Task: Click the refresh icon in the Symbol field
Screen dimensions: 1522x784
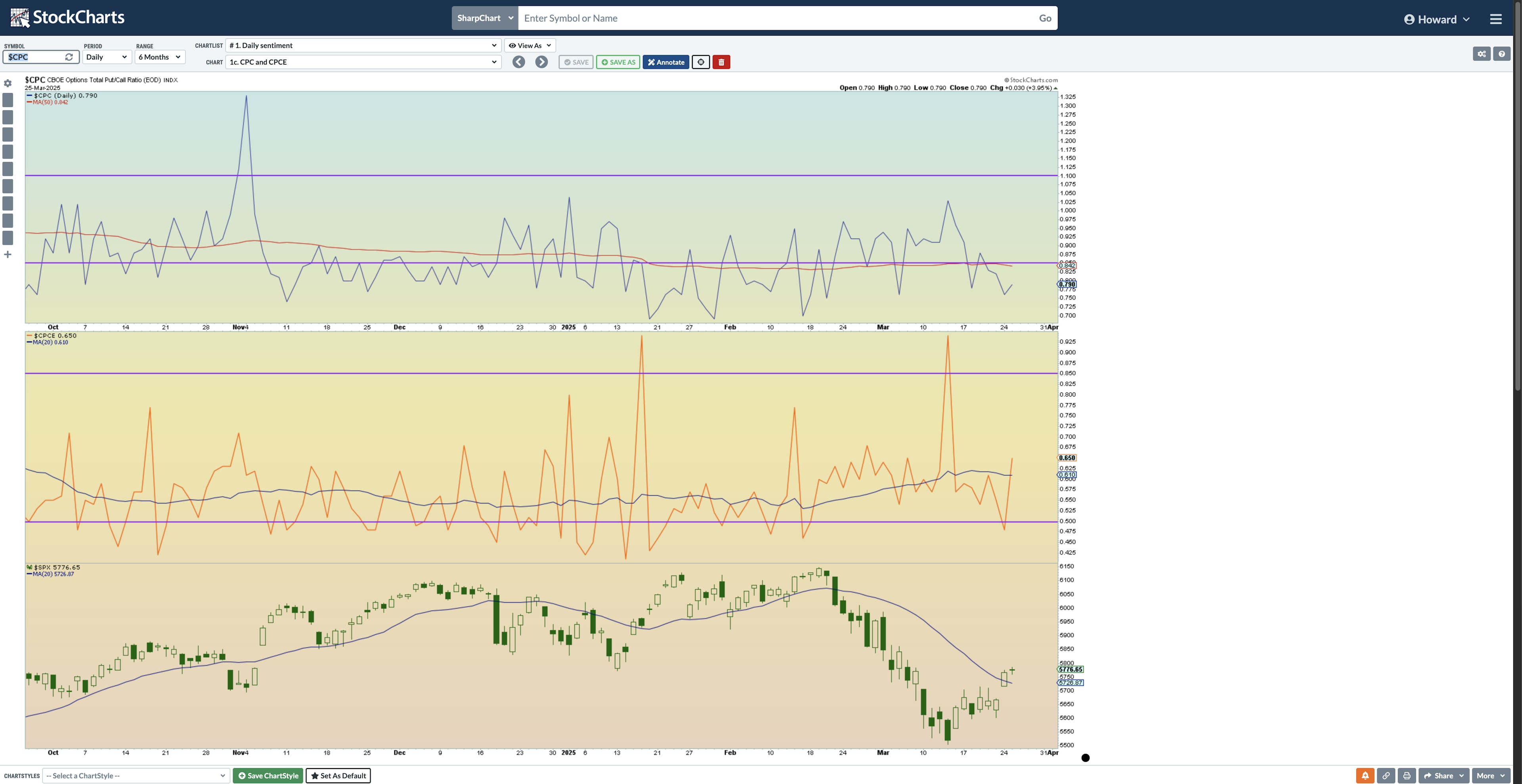Action: [69, 57]
